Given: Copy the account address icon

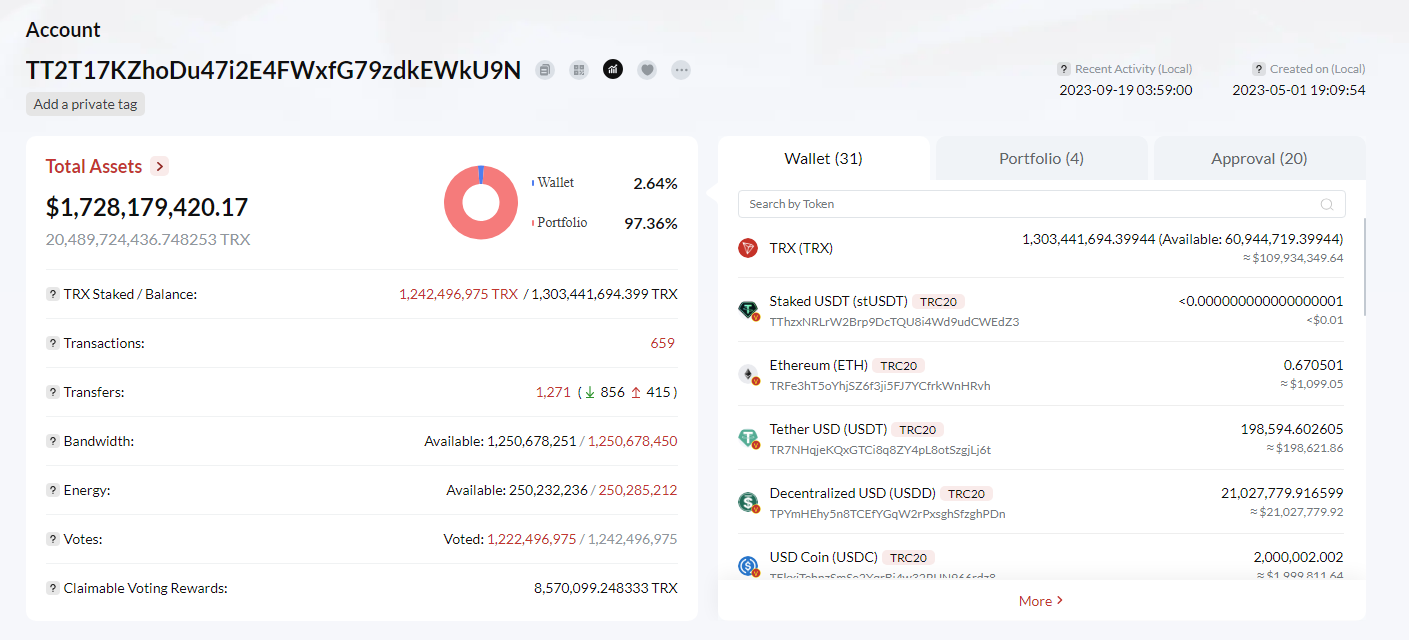Looking at the screenshot, I should coord(545,70).
